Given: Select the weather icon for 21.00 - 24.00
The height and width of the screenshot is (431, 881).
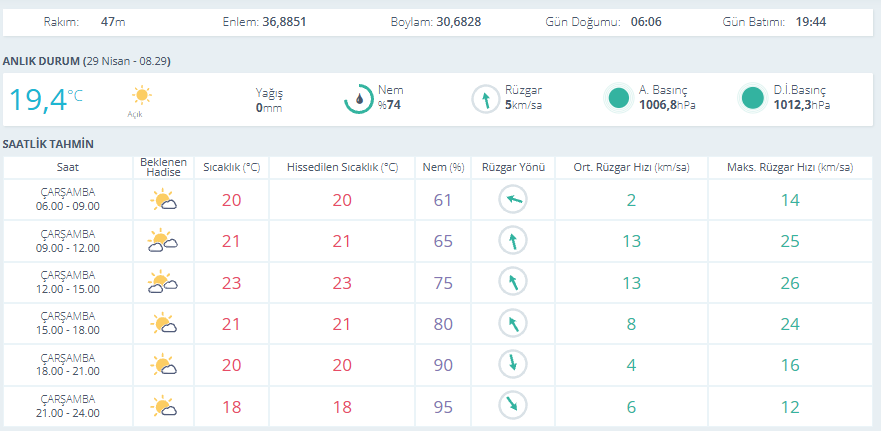Looking at the screenshot, I should [163, 406].
